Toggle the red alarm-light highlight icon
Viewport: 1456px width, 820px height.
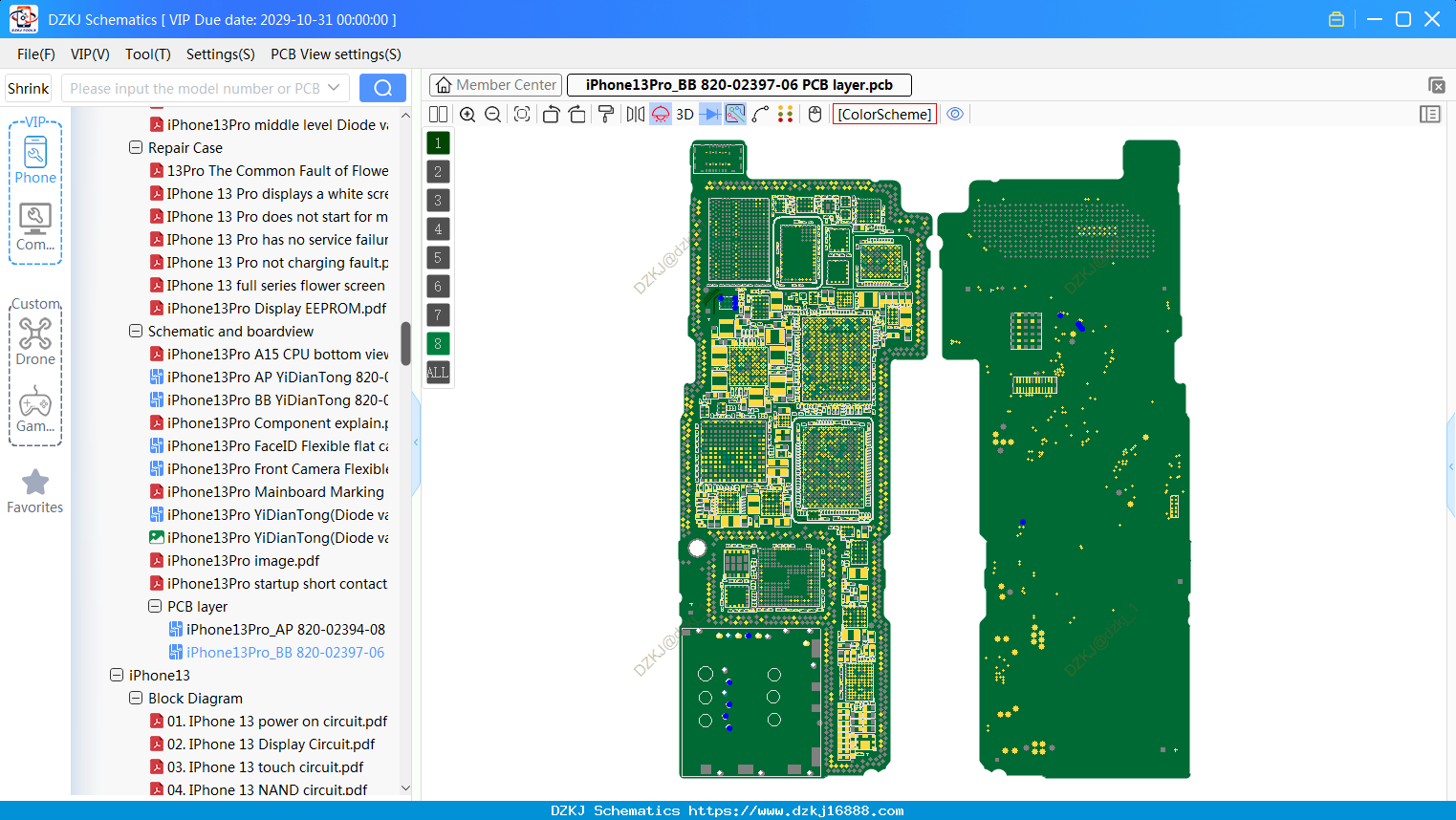661,115
